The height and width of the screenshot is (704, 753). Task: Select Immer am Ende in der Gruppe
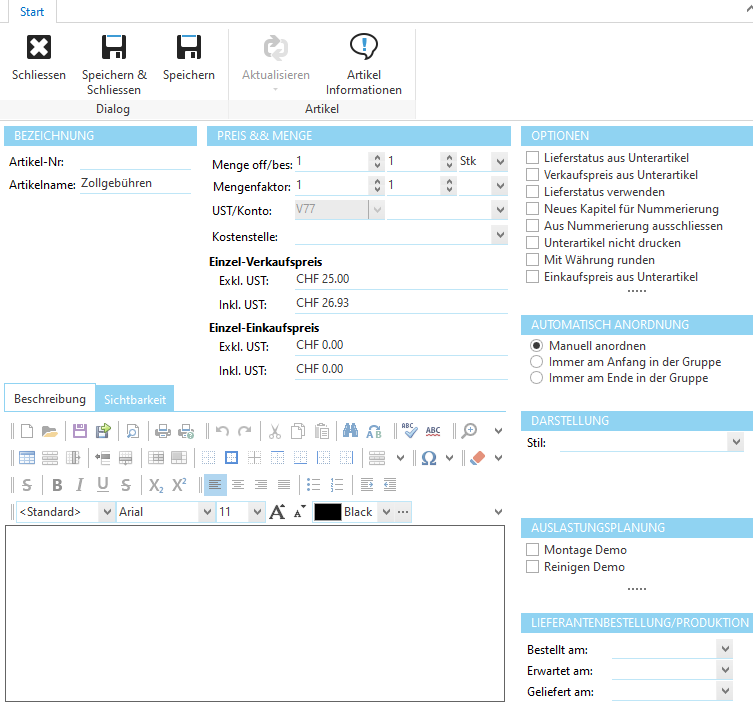point(537,378)
